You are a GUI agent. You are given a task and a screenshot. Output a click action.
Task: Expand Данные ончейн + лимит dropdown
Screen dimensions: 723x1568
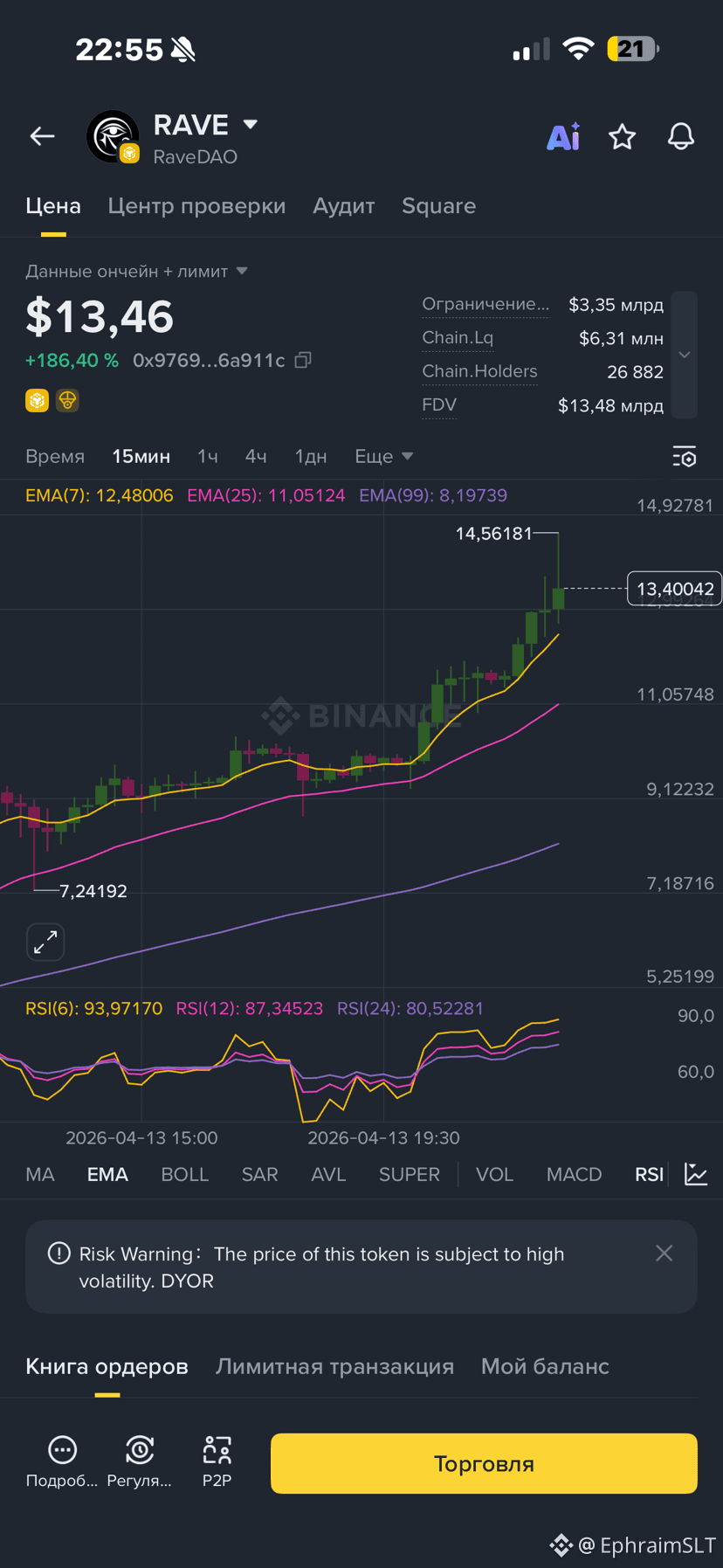point(242,271)
